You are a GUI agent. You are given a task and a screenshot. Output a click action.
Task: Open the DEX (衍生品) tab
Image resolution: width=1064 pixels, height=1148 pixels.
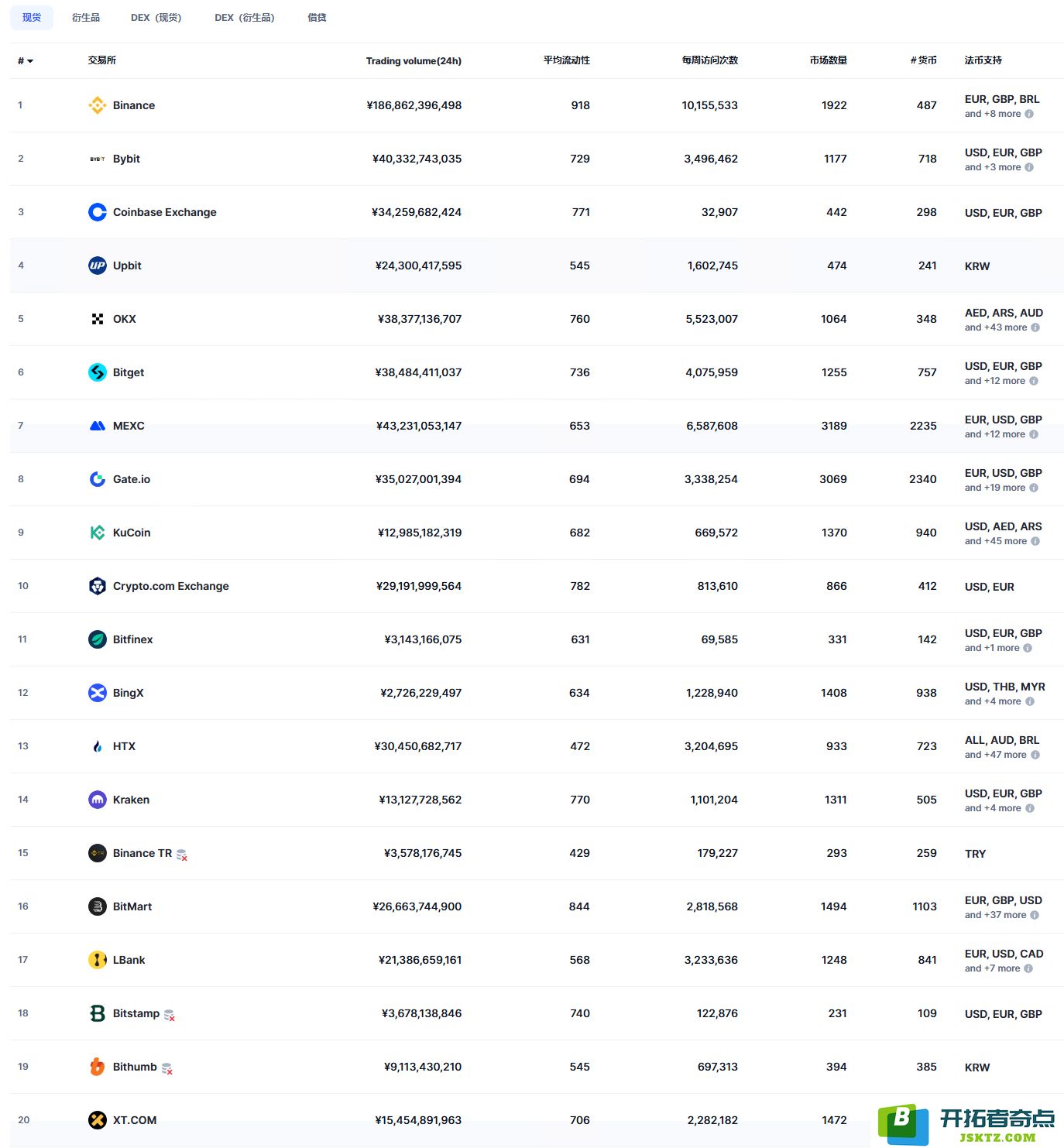[x=245, y=18]
